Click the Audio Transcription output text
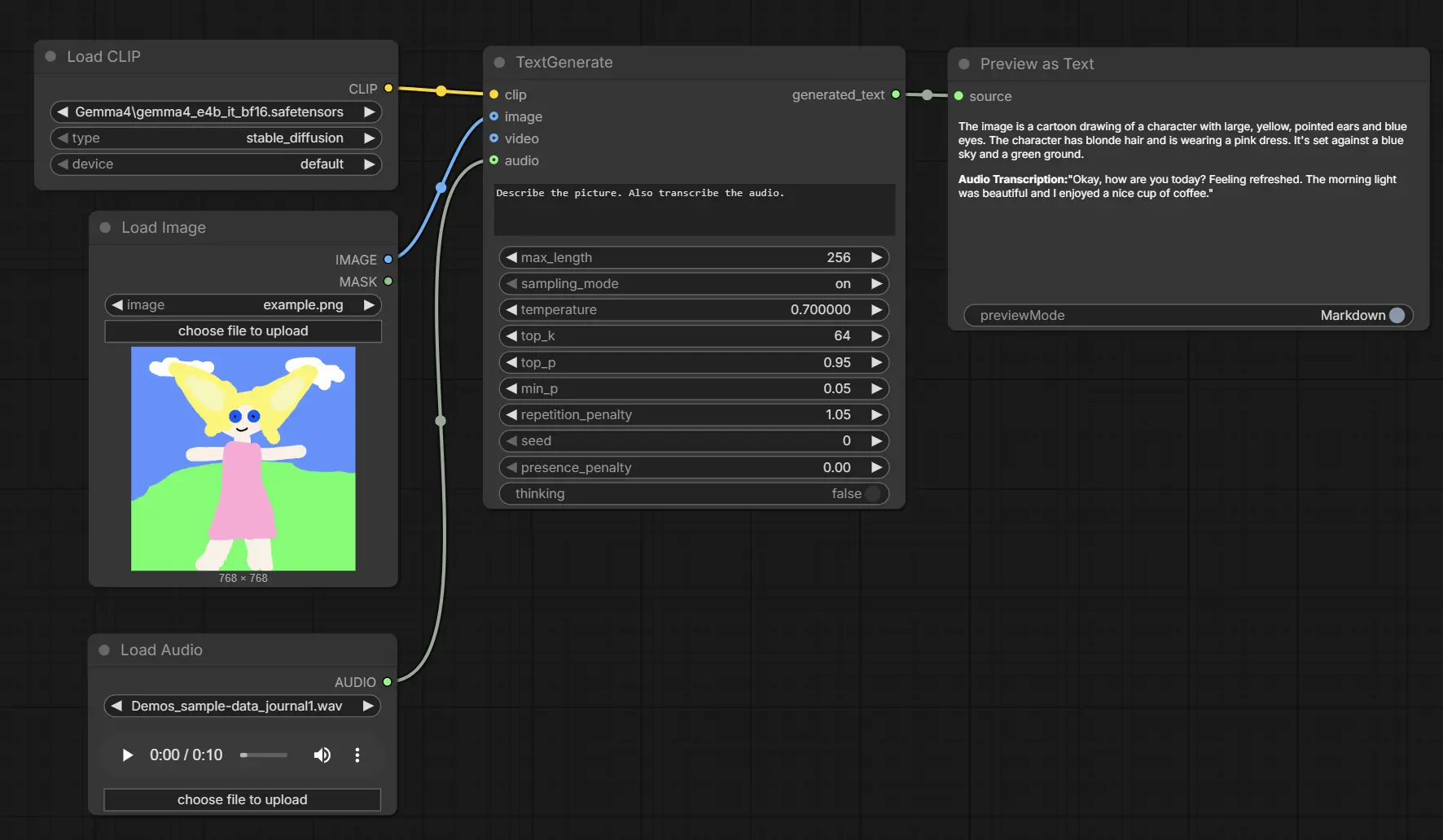This screenshot has width=1443, height=840. (x=1177, y=186)
